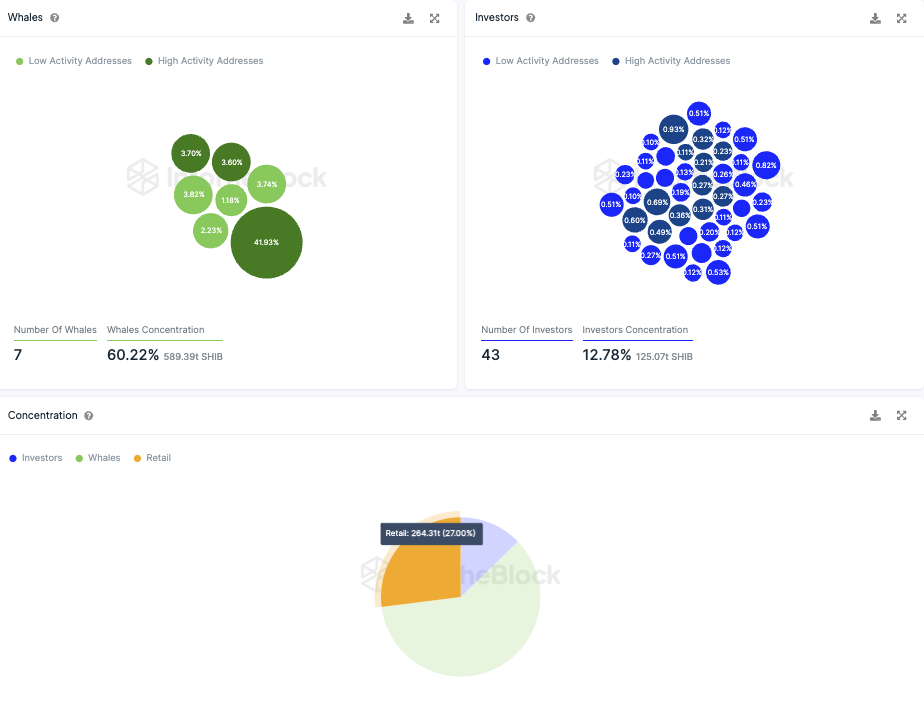This screenshot has width=924, height=714.
Task: Select the 0.19% investor bubble
Action: pos(680,192)
